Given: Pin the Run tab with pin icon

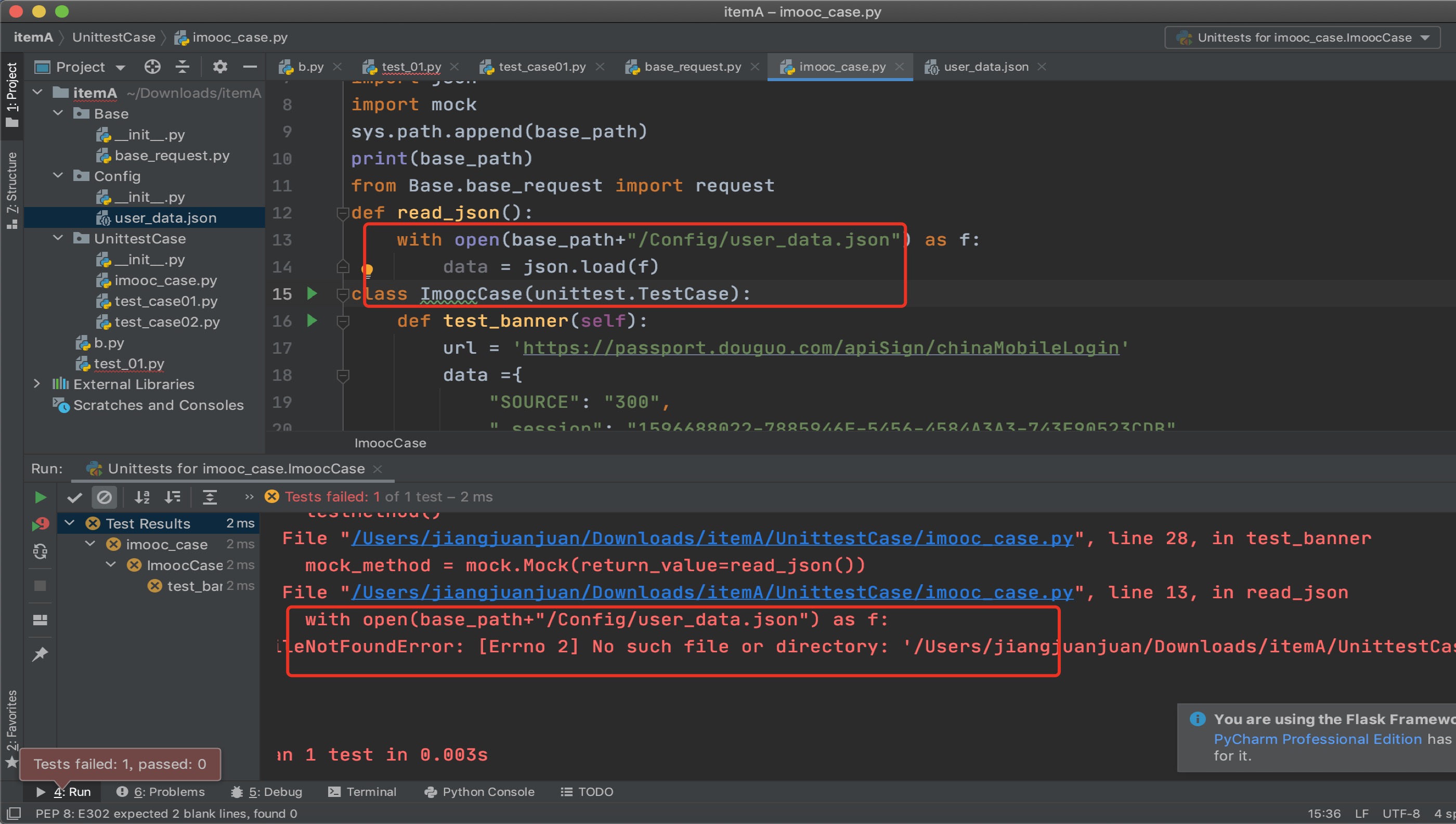Looking at the screenshot, I should tap(40, 654).
